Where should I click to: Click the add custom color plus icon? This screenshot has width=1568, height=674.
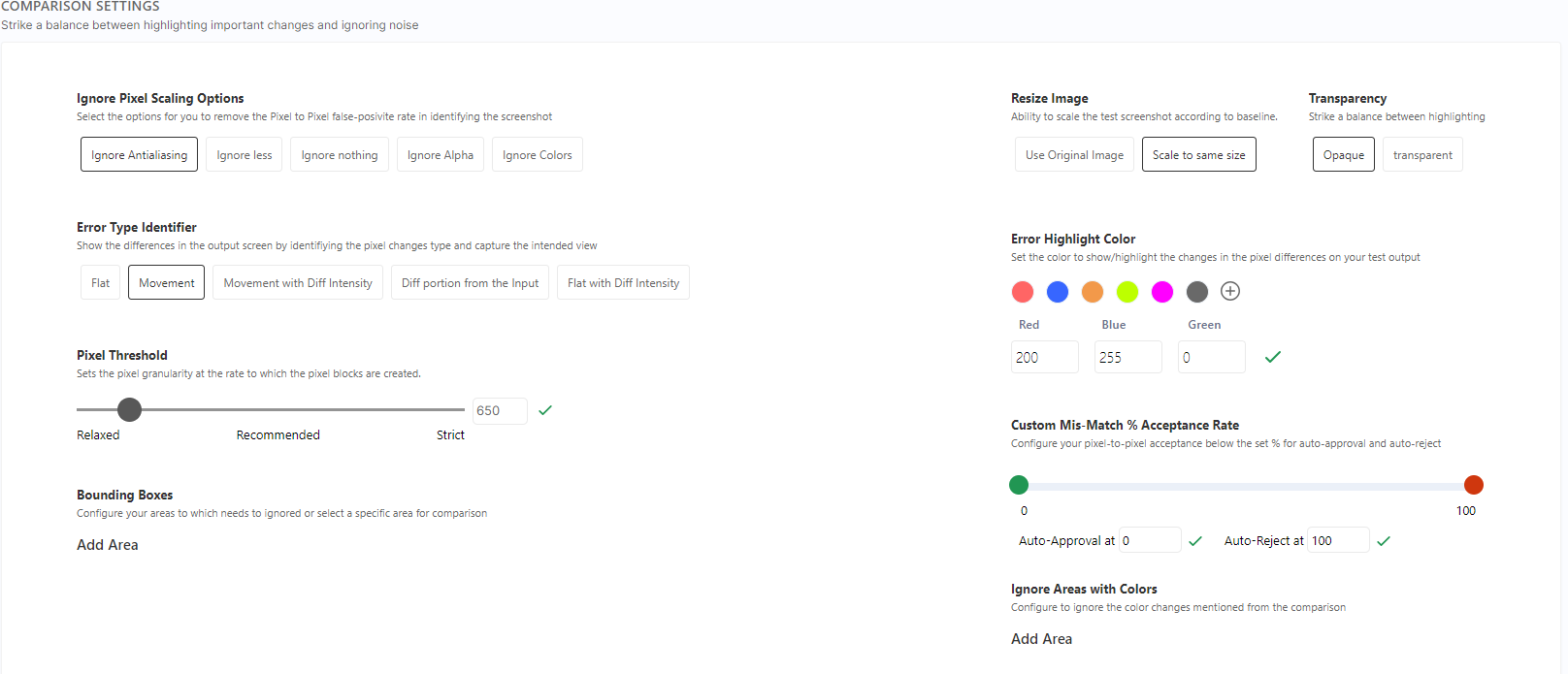[x=1230, y=291]
